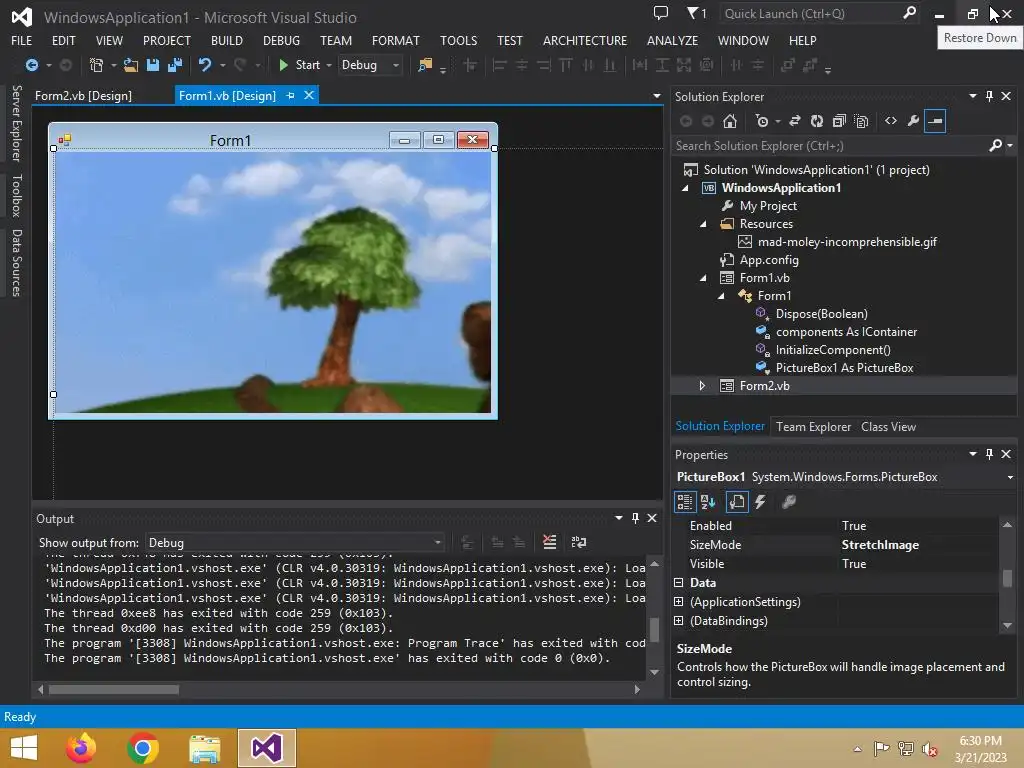Image resolution: width=1024 pixels, height=768 pixels.
Task: Toggle Alphabetical sort in Properties panel
Action: [708, 502]
